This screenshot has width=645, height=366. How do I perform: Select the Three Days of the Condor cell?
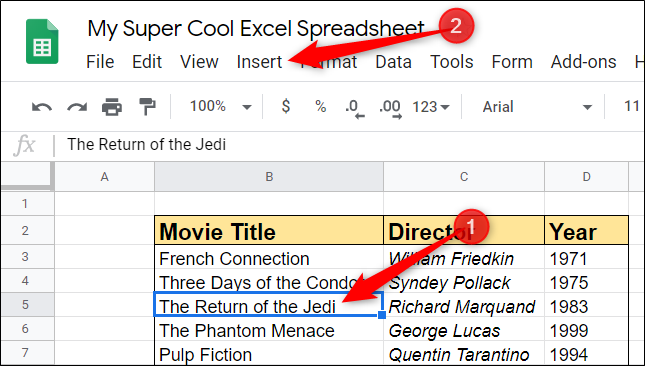269,281
